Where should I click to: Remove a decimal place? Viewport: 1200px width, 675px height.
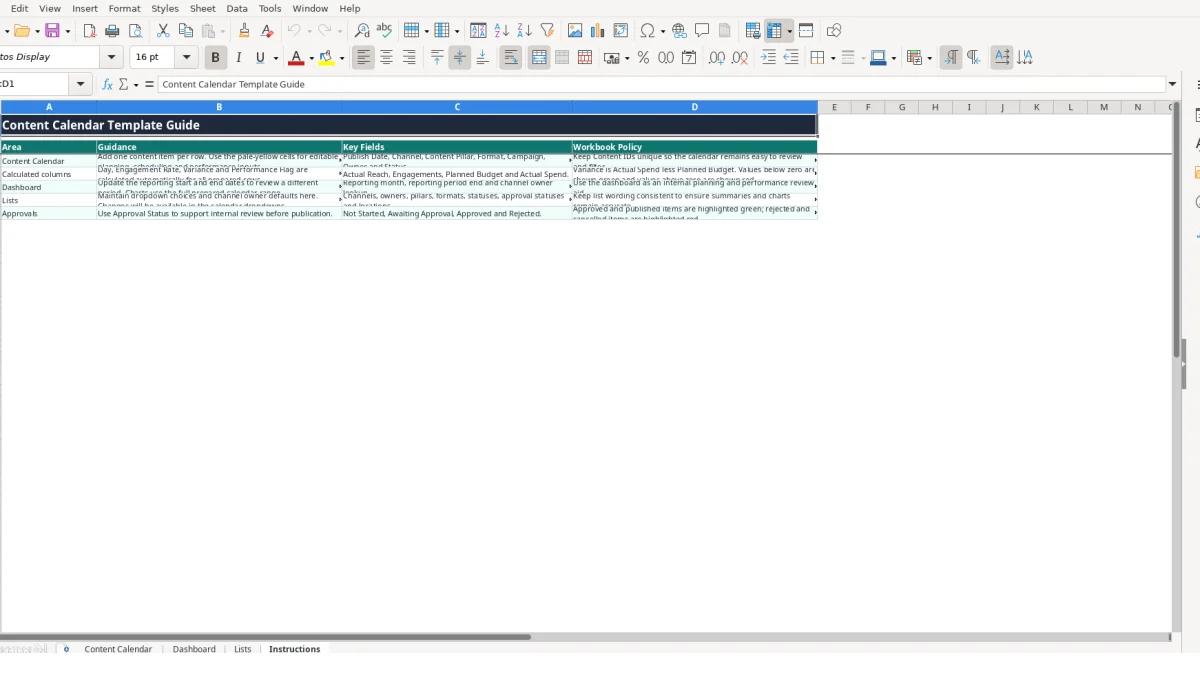(x=740, y=58)
